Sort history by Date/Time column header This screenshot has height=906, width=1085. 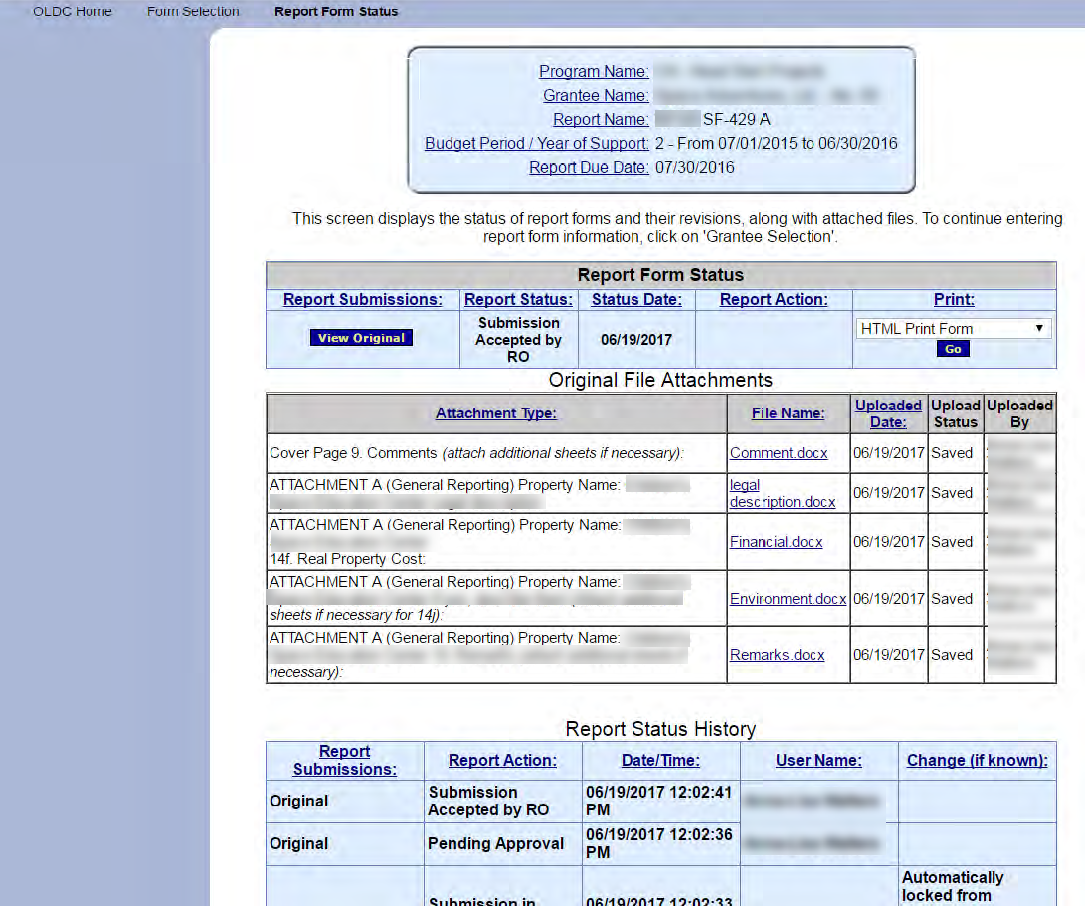point(660,761)
